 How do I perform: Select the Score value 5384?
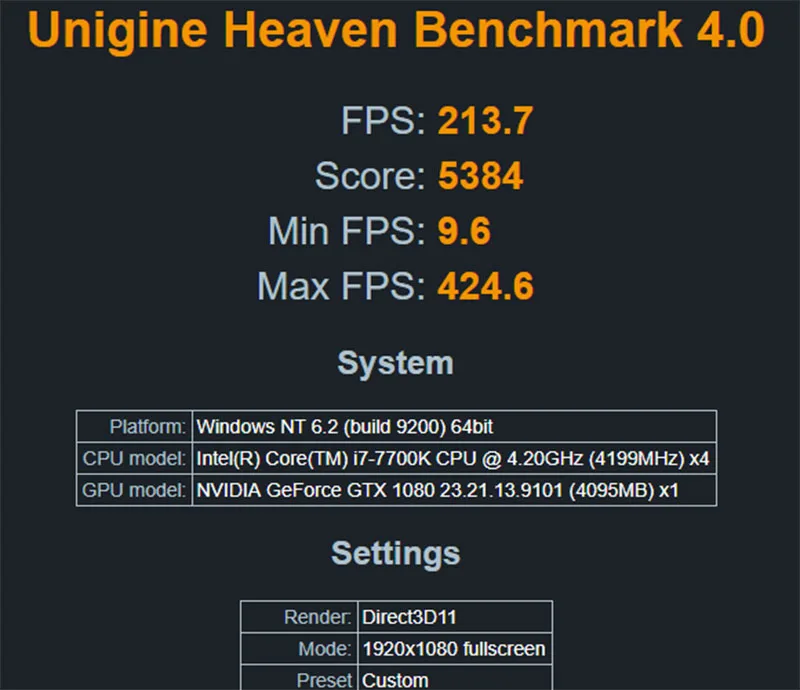(480, 176)
